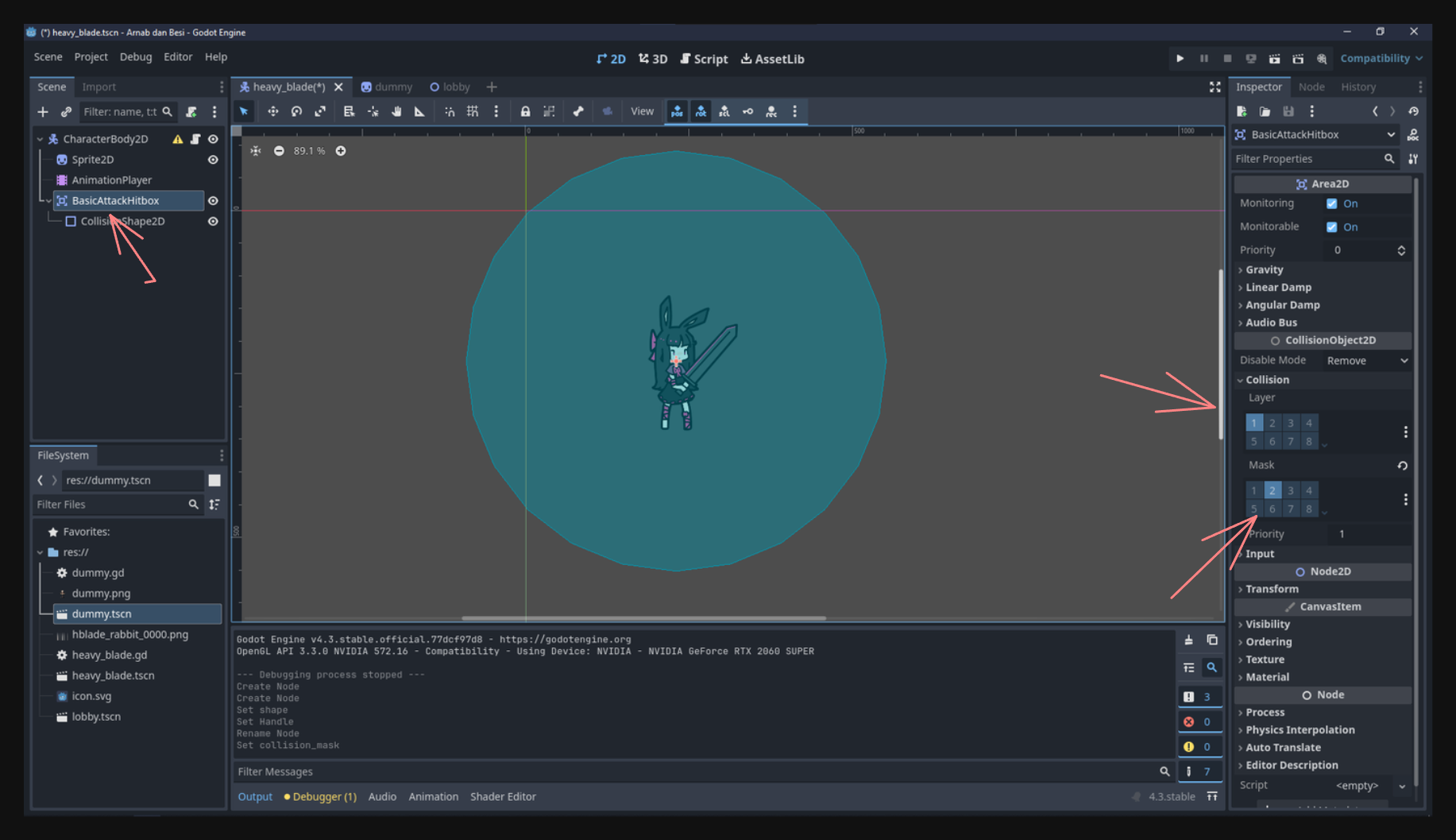
Task: Switch to the Script workspace
Action: (704, 59)
